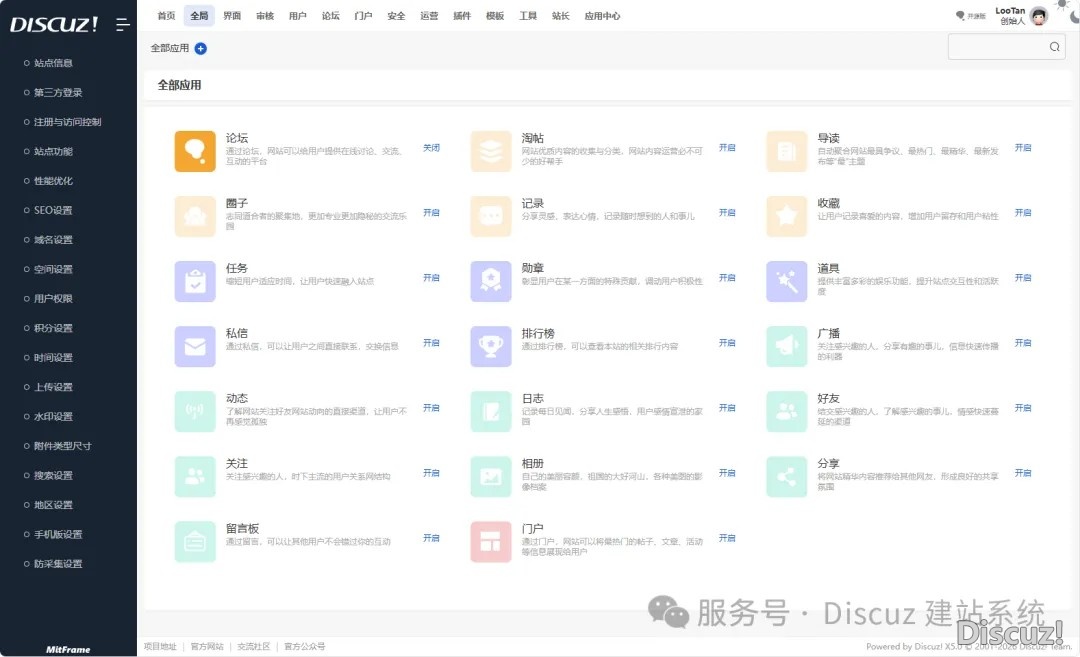Select the 论坛 forum app icon
This screenshot has width=1080, height=657.
(195, 148)
